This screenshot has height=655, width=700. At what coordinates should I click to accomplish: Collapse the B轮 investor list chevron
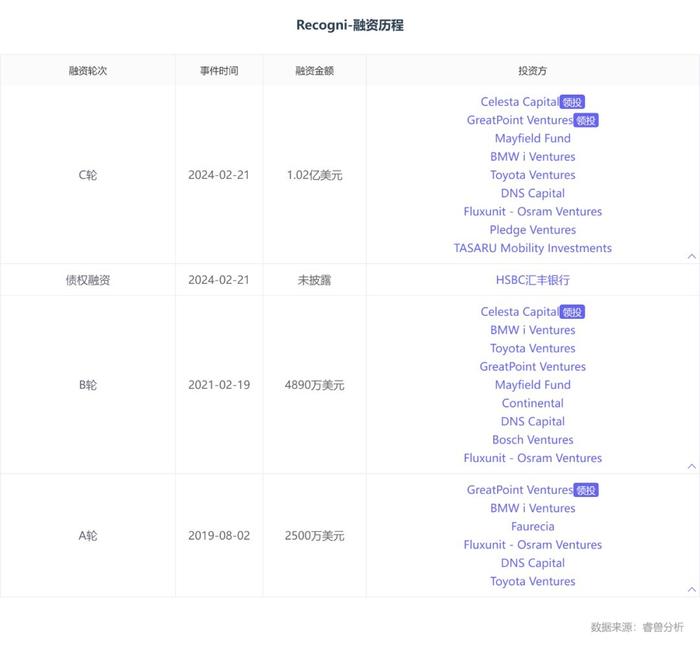pyautogui.click(x=692, y=466)
